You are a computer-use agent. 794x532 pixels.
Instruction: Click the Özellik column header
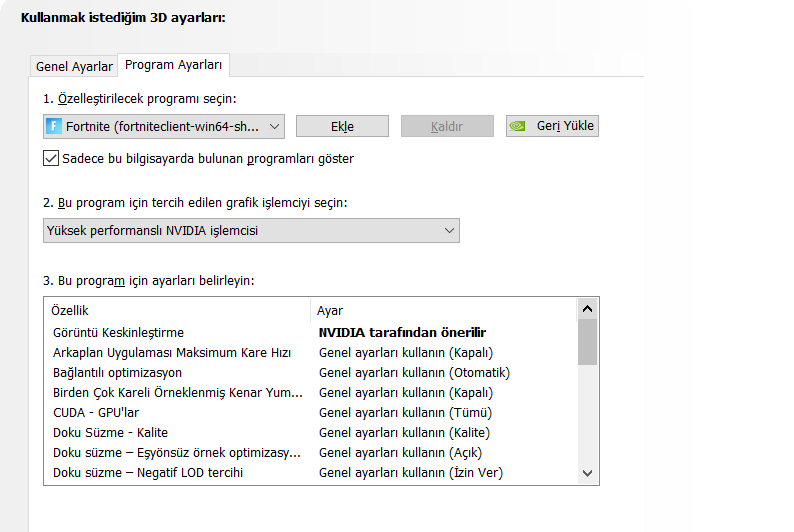[70, 311]
